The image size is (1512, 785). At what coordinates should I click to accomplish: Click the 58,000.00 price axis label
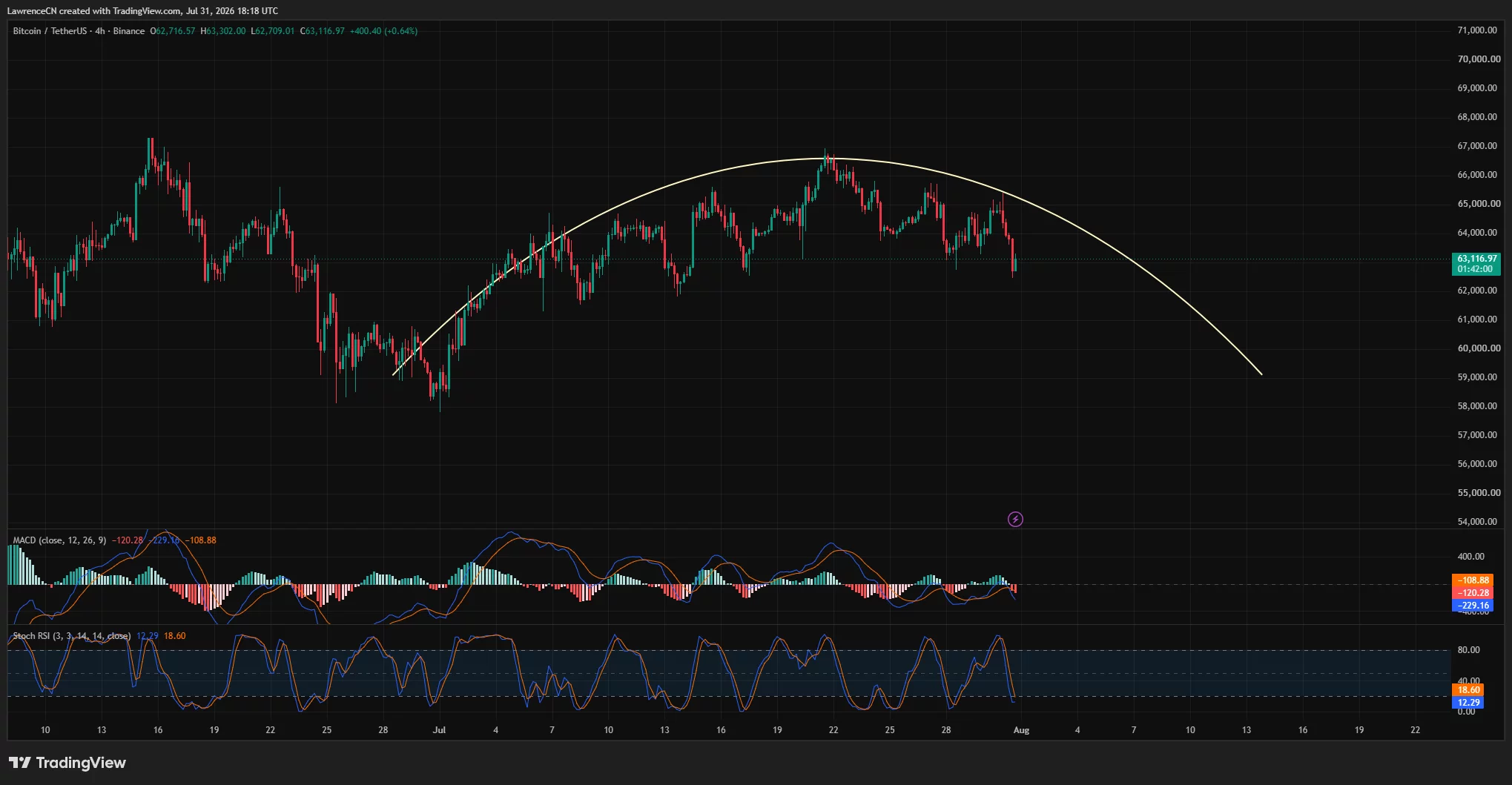click(1477, 406)
